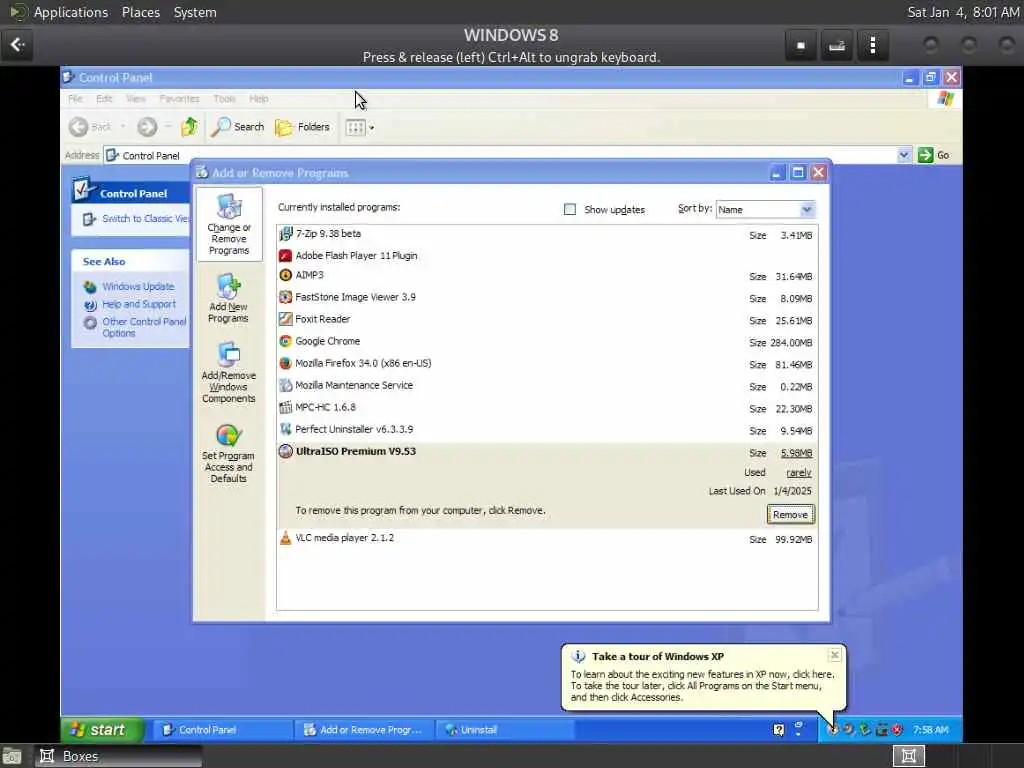Click the Boxes item in bottom panel
The width and height of the screenshot is (1024, 768).
pyautogui.click(x=118, y=756)
